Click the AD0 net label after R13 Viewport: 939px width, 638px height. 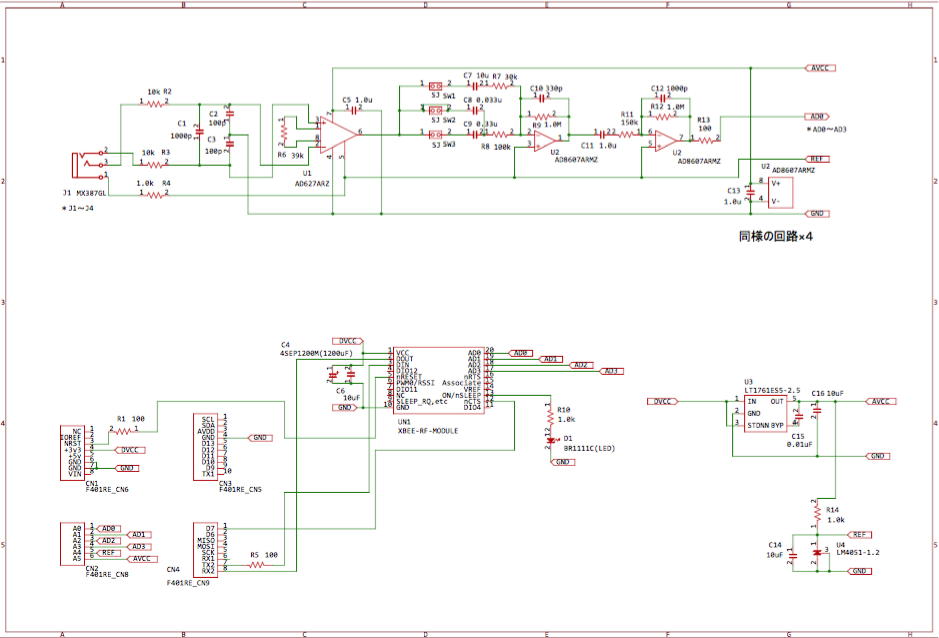[x=817, y=117]
